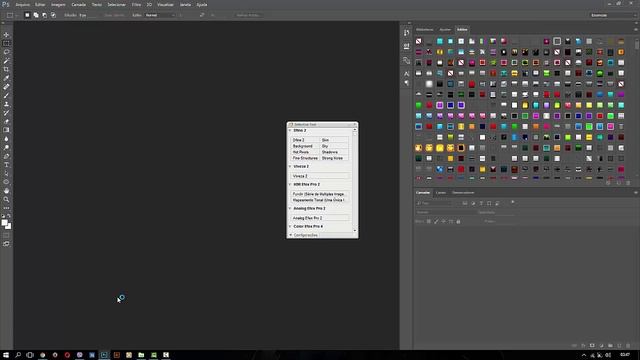Screen dimensions: 640x360
Task: Click Skin button in Selective Tool
Action: coord(334,140)
